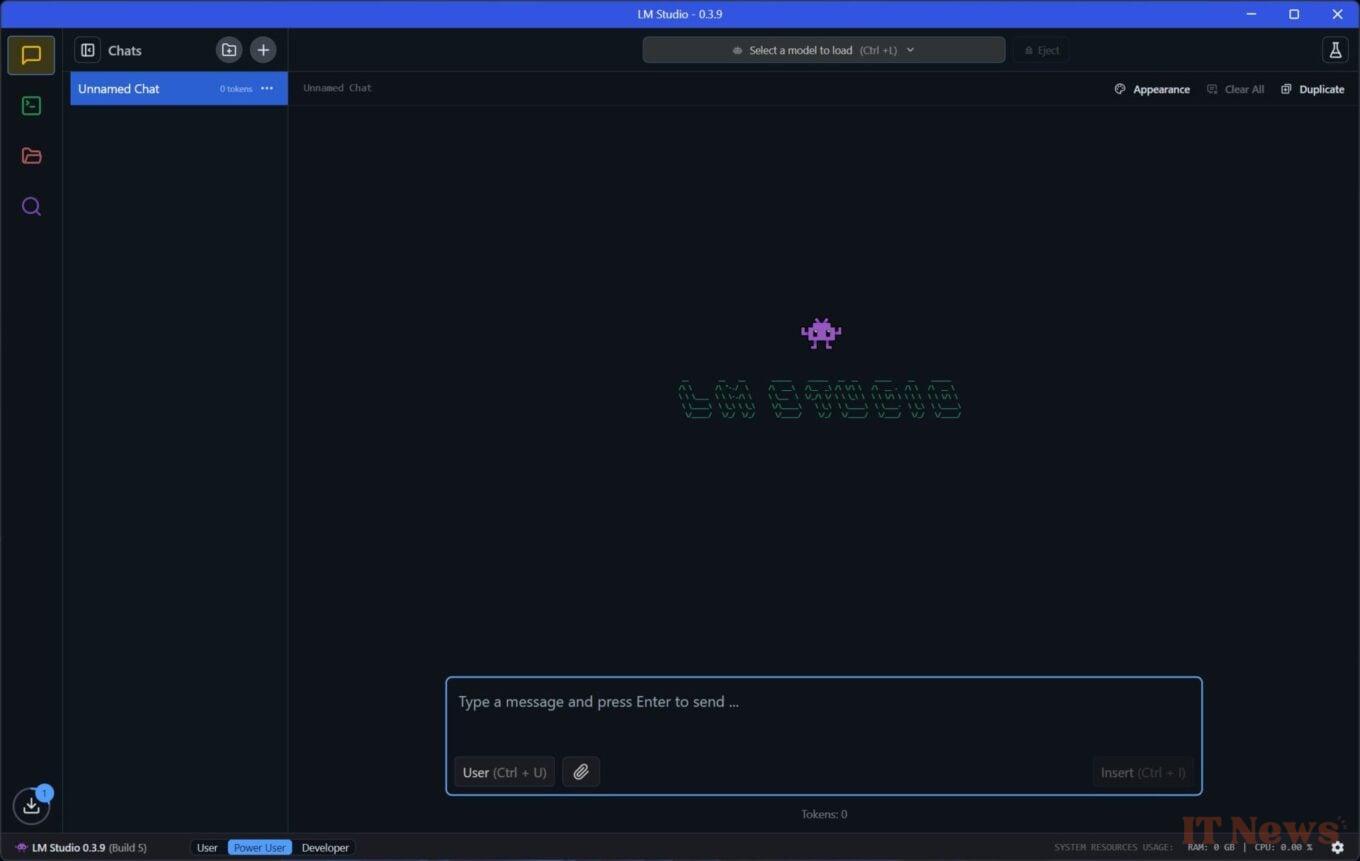Open Unnamed Chat three-dot options menu
The width and height of the screenshot is (1360, 861).
tap(267, 89)
